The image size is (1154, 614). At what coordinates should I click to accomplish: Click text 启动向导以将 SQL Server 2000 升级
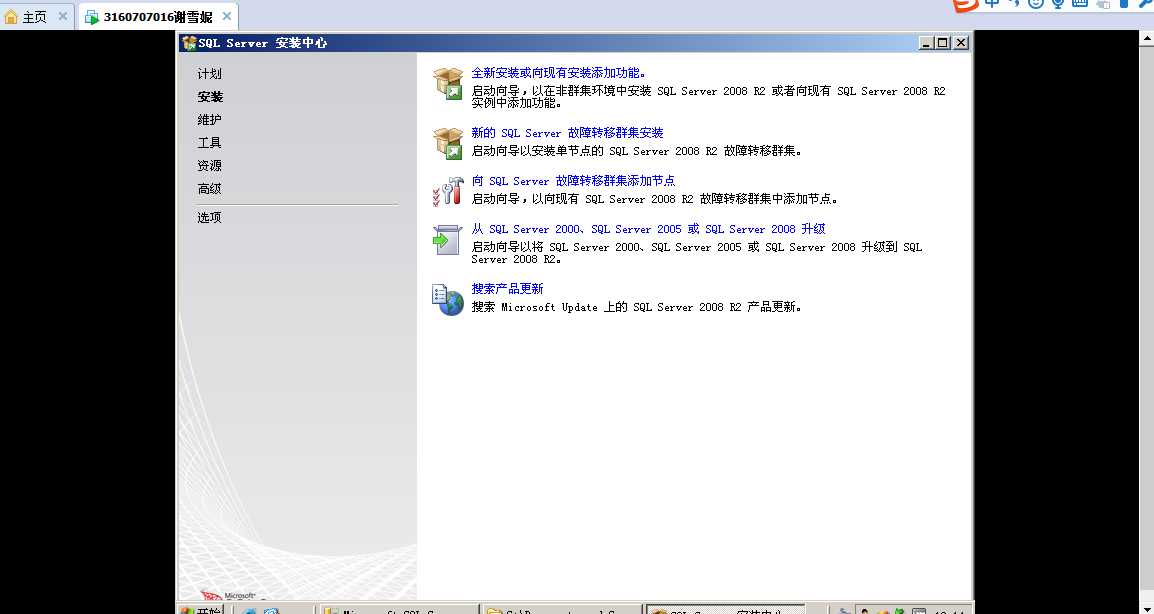click(x=697, y=253)
